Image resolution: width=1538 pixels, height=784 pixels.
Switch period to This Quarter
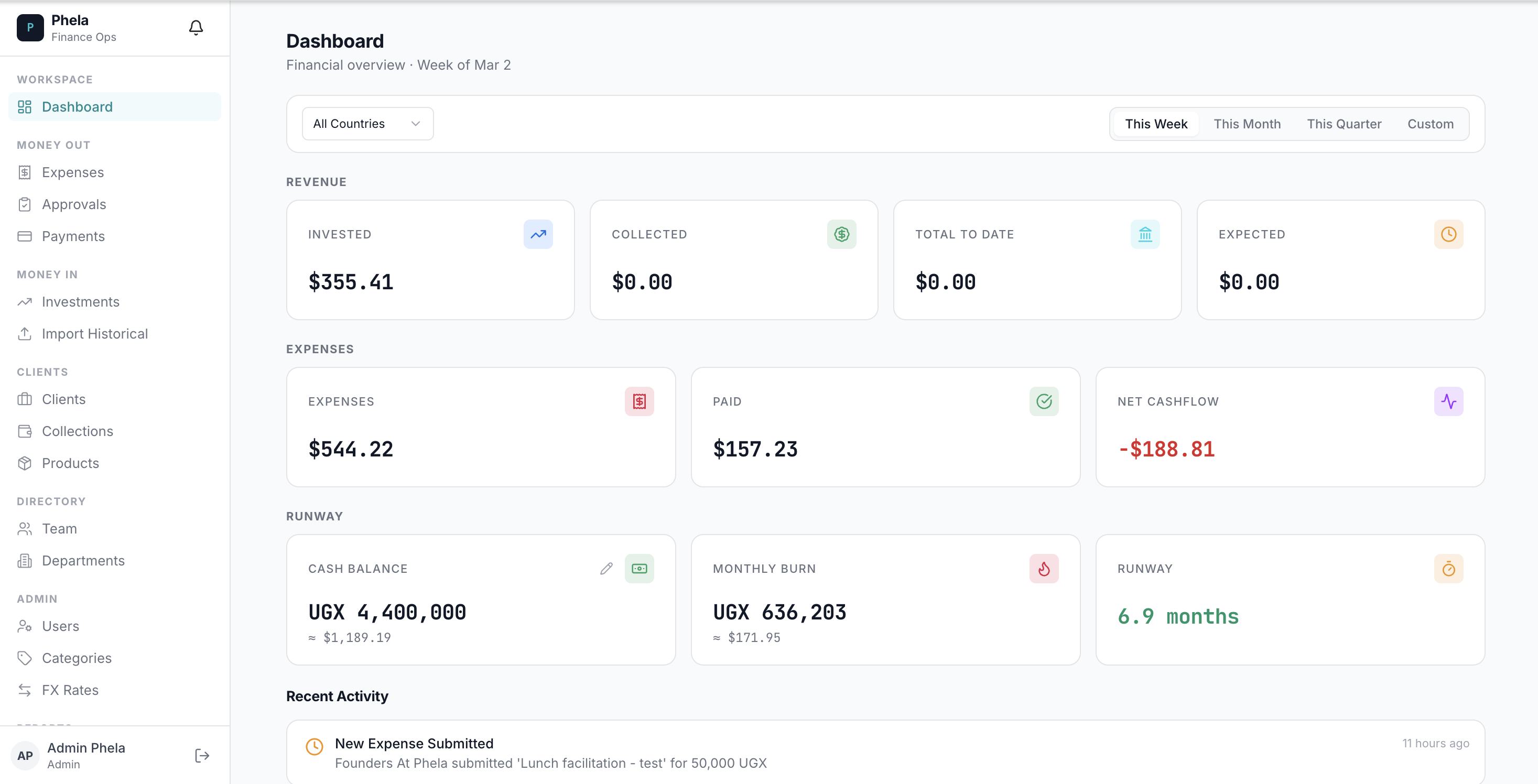(x=1344, y=124)
